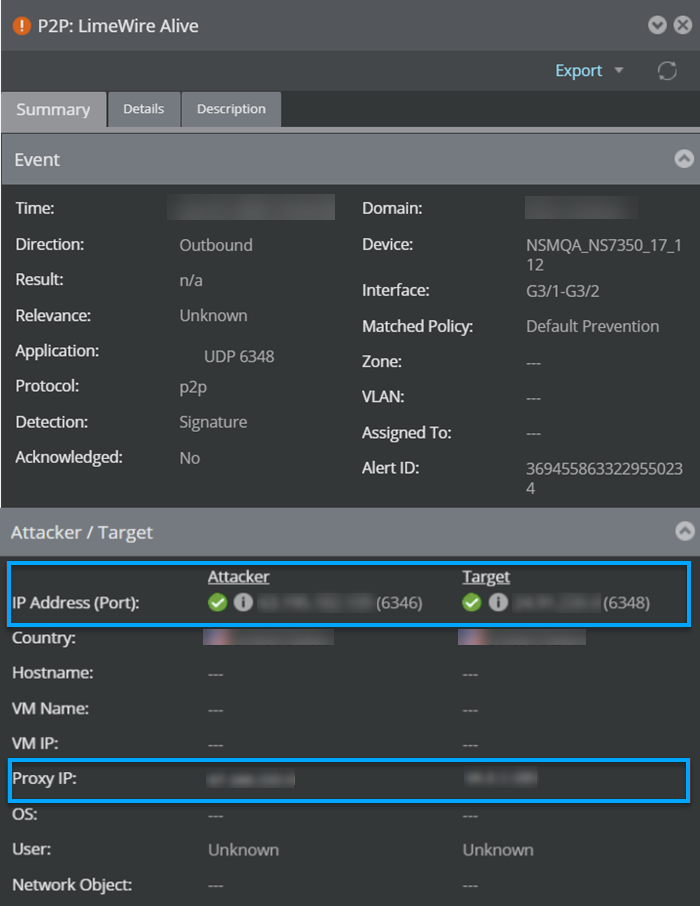Select the UDP 6348 application value
Screen dimensions: 700x906
239,357
